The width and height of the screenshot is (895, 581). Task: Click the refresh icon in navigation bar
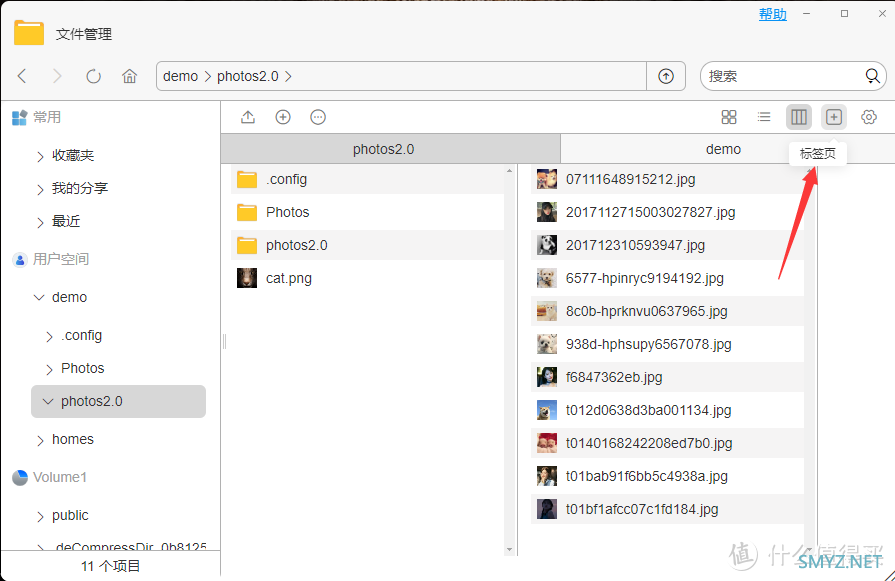point(94,76)
